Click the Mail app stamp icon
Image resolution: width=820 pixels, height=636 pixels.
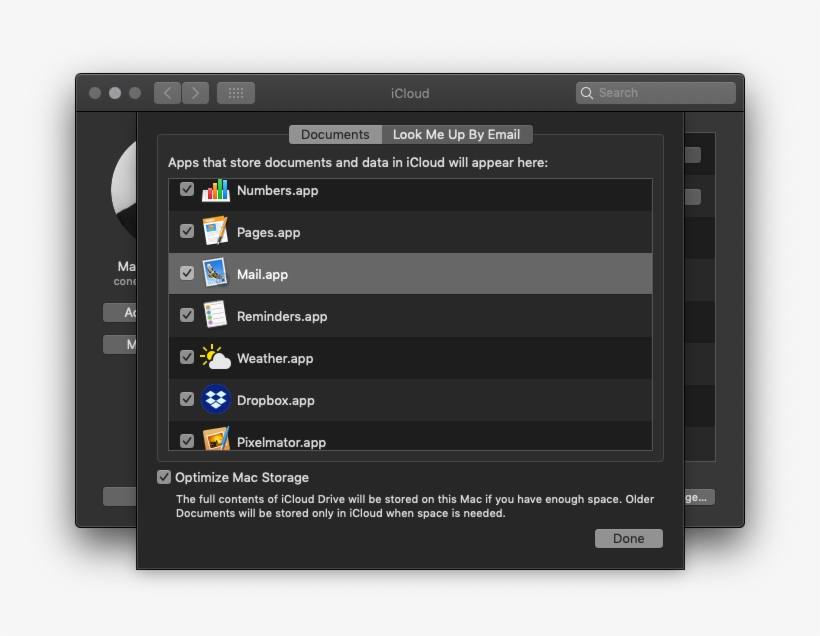(216, 274)
